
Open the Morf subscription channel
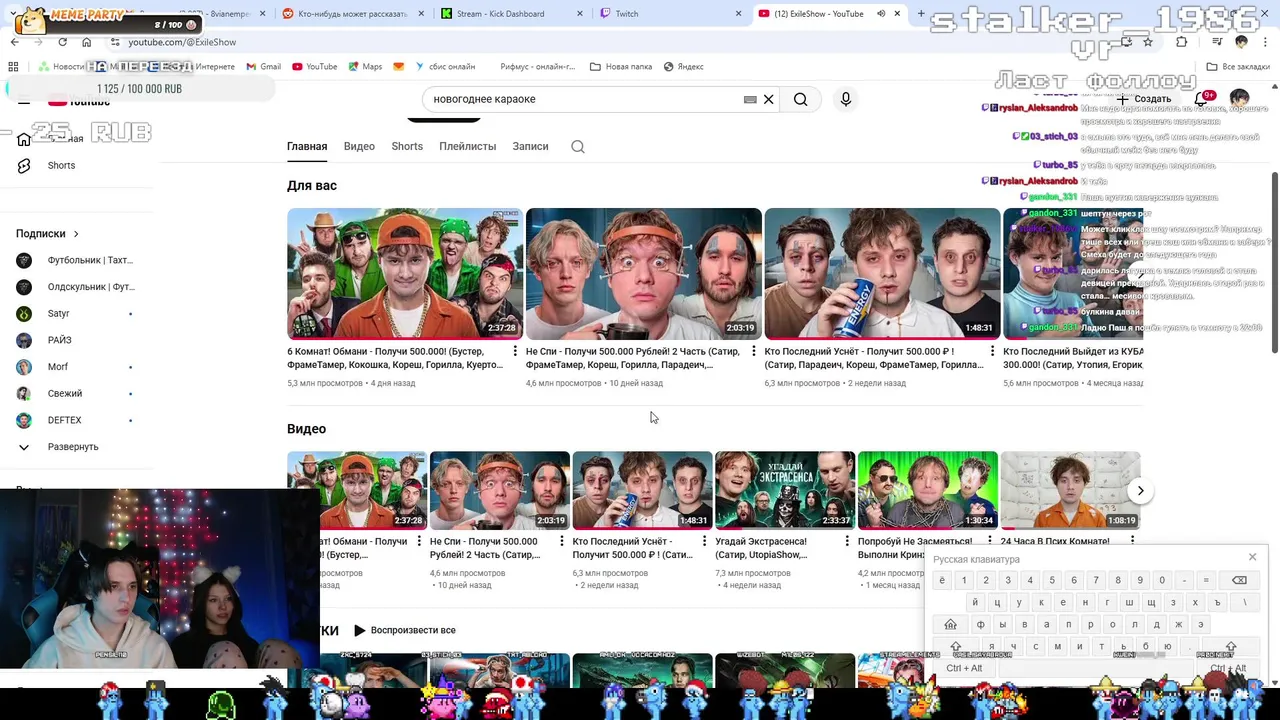58,367
